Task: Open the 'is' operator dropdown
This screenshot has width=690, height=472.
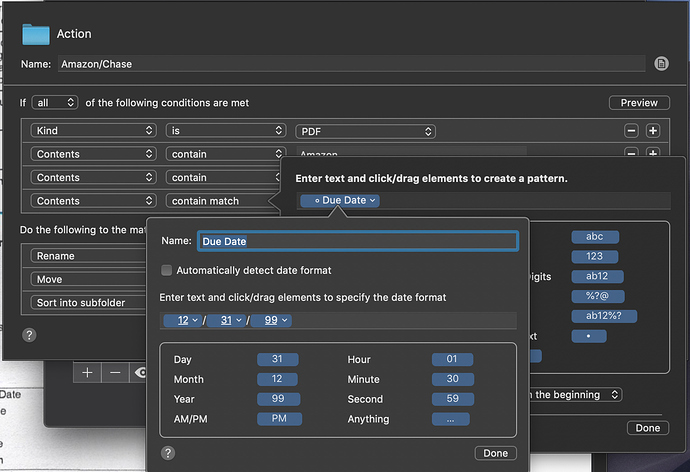Action: point(226,131)
